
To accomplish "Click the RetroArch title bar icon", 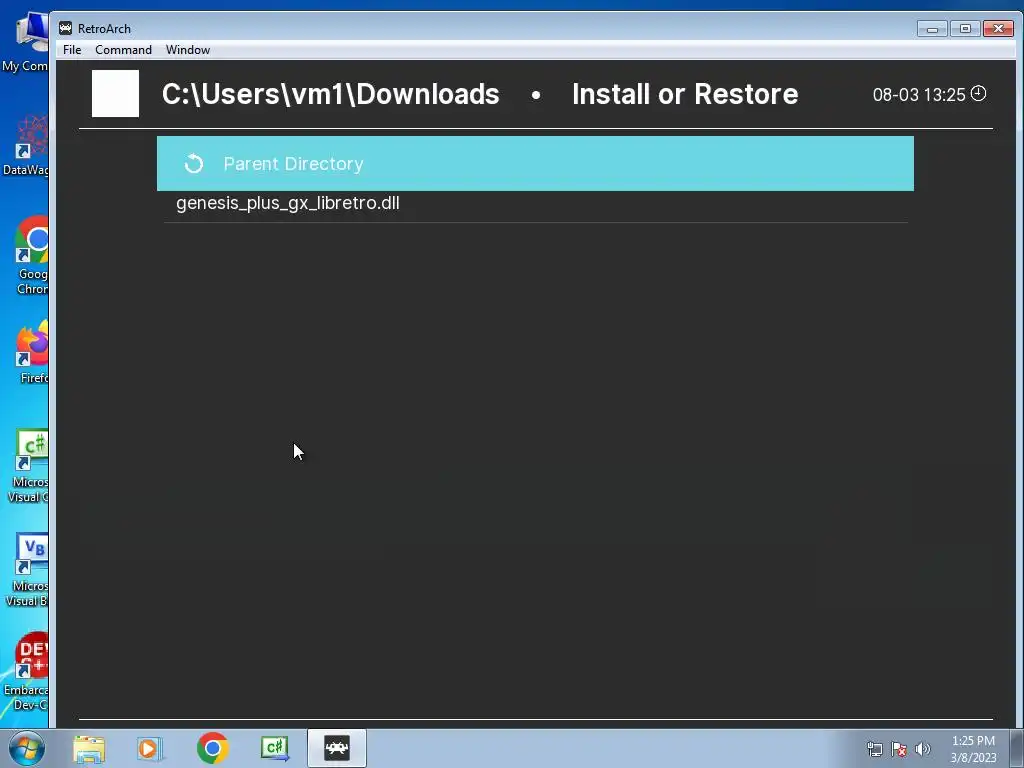I will pyautogui.click(x=65, y=28).
